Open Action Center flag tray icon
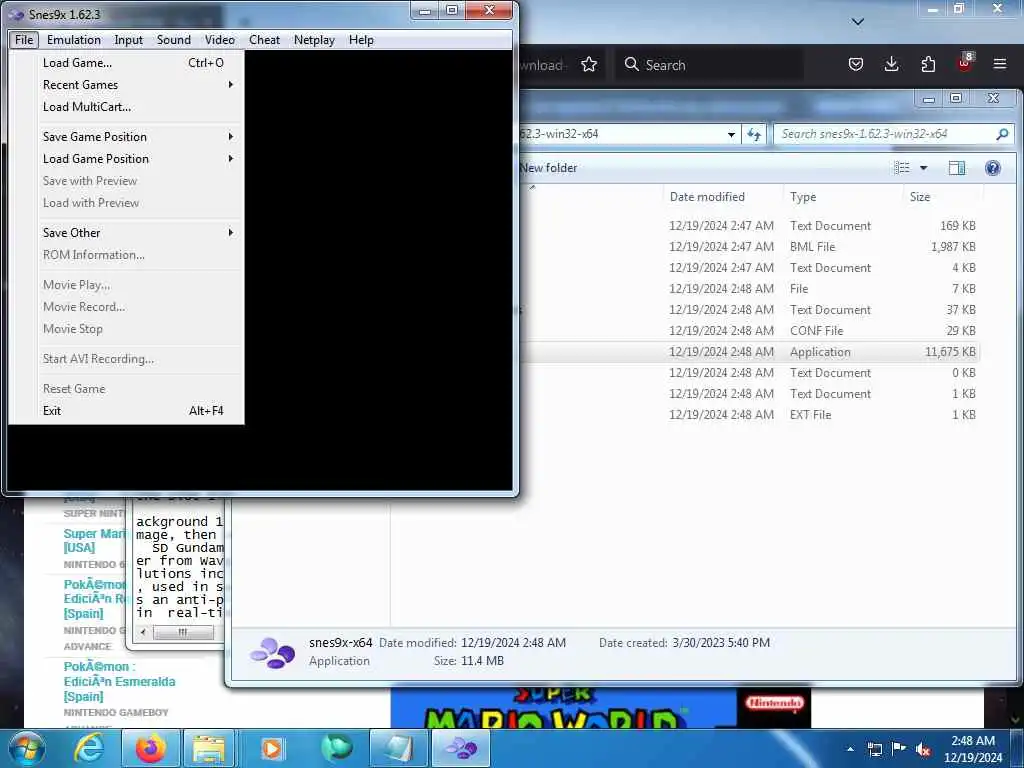Screen dimensions: 1024x768 pos(899,749)
